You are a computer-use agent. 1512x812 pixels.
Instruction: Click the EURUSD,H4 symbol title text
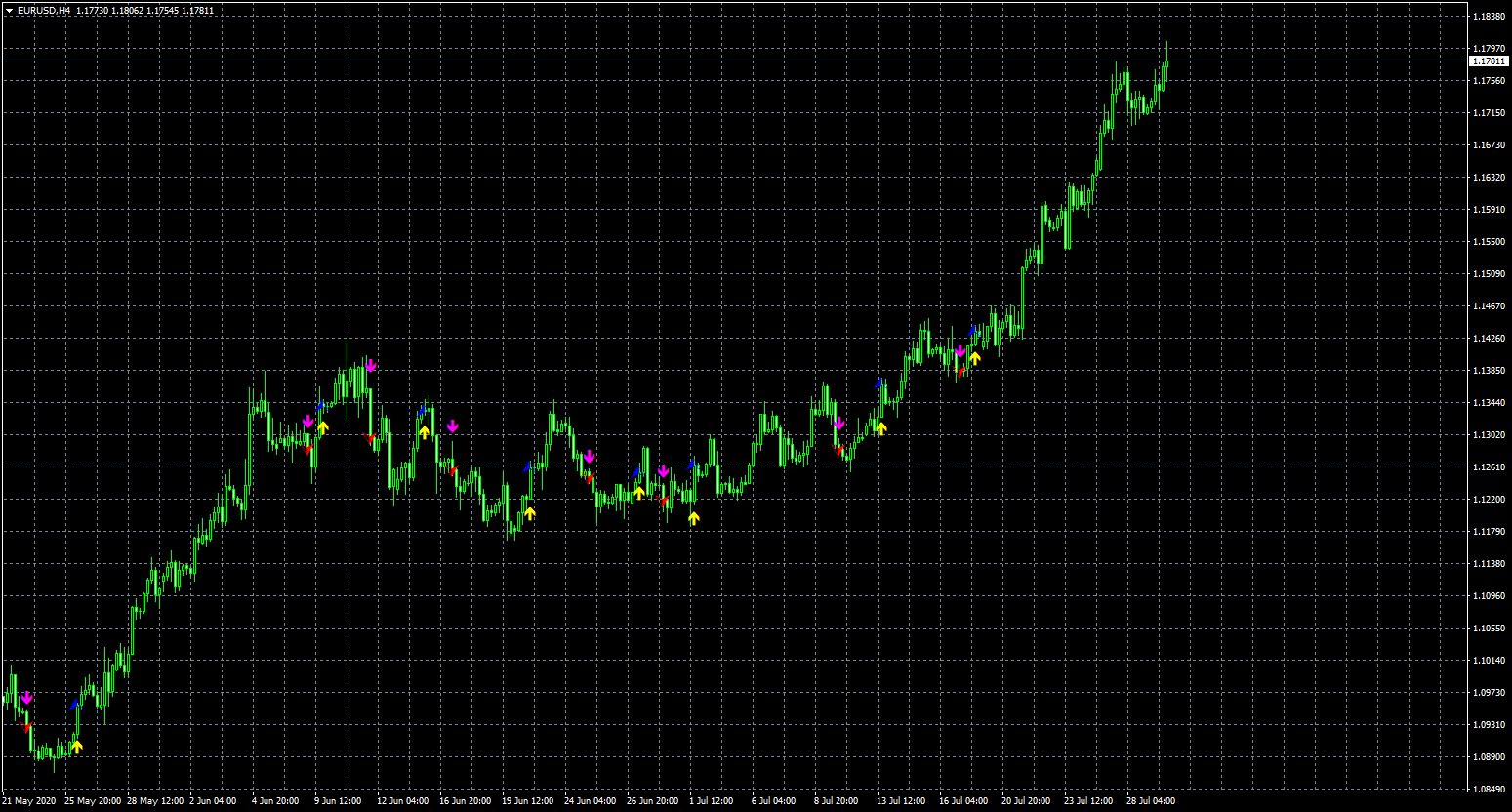pos(44,11)
